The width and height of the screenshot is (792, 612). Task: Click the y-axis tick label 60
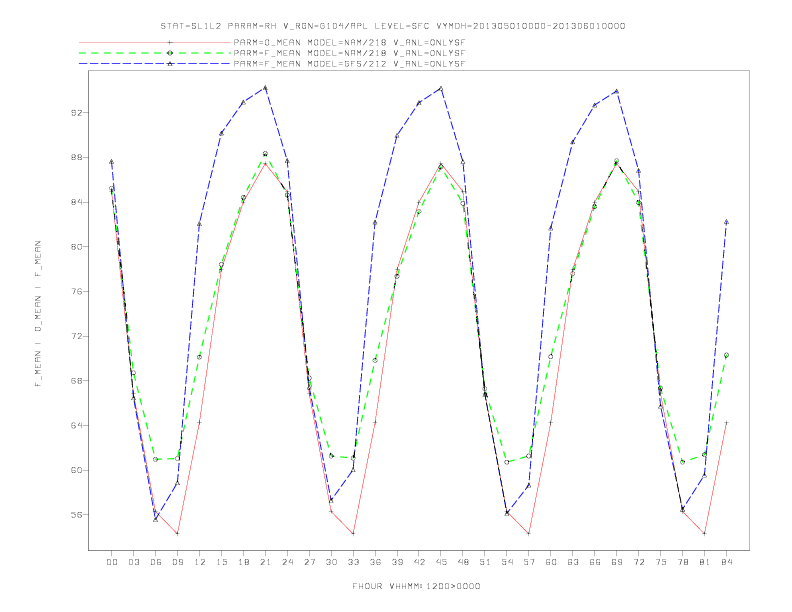(76, 470)
